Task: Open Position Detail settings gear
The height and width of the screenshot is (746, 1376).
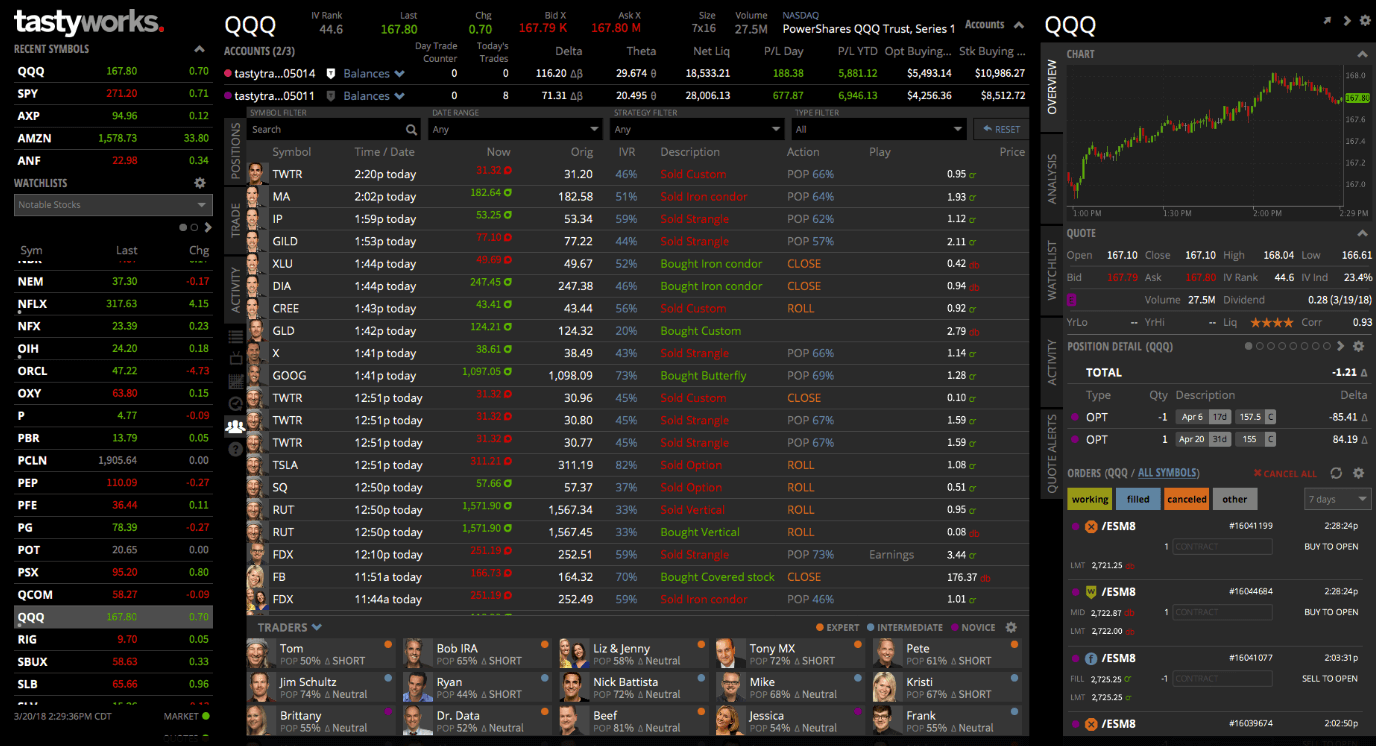Action: coord(1358,346)
